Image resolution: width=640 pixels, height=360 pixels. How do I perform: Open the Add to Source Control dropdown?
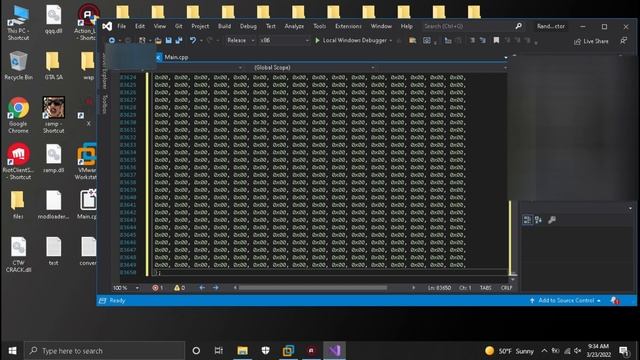[566, 301]
